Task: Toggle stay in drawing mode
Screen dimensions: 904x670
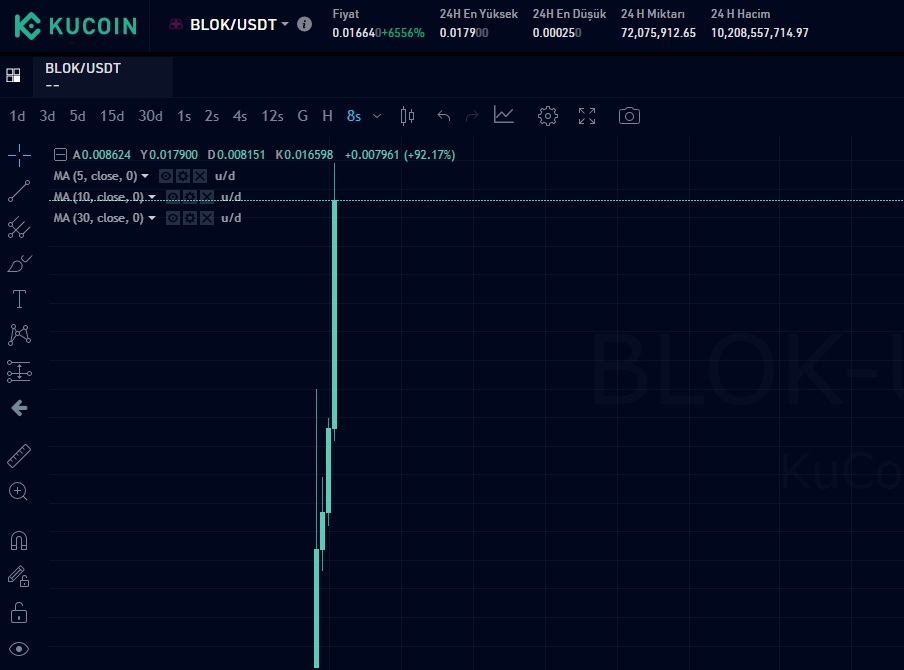Action: [18, 576]
